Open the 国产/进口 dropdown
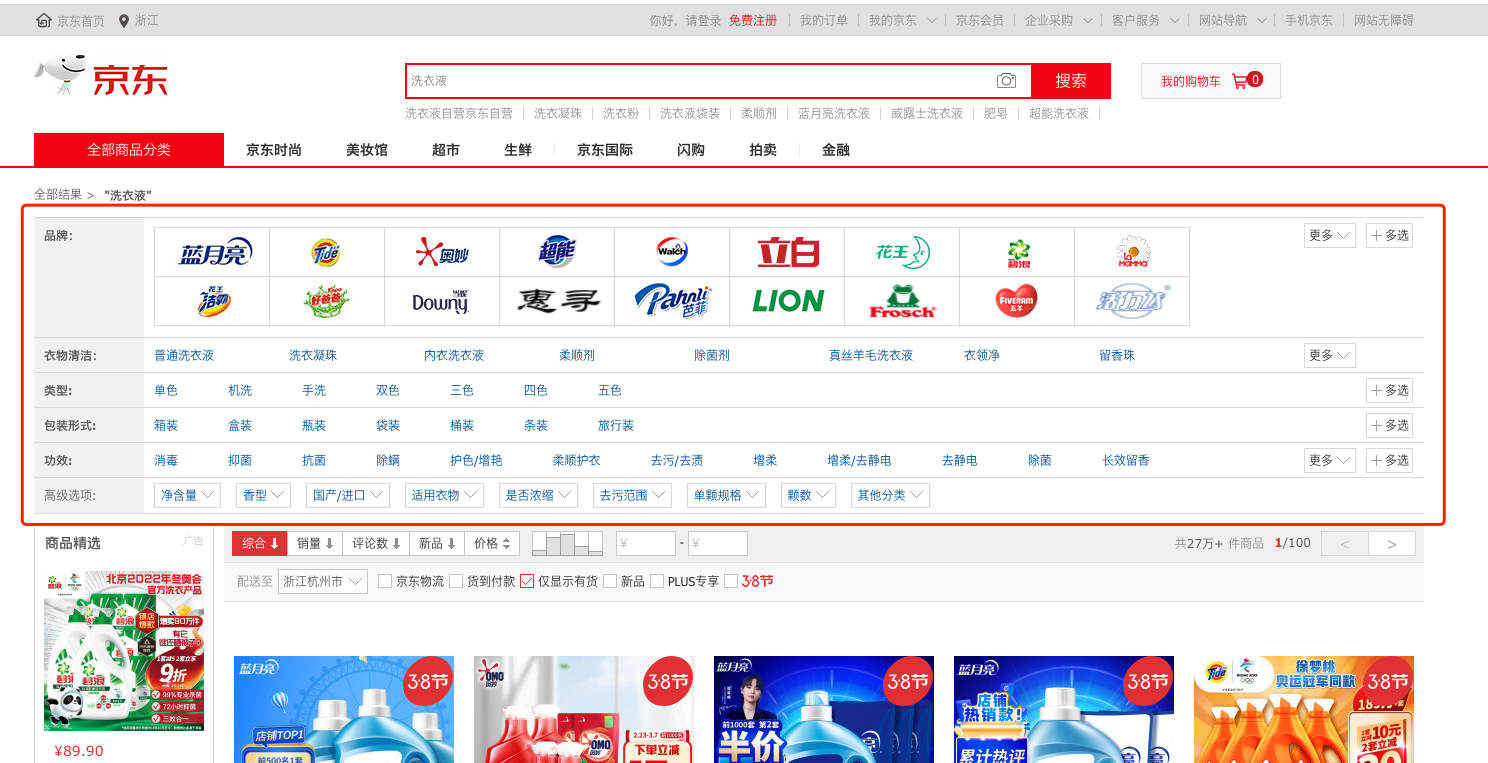1488x763 pixels. [x=348, y=495]
